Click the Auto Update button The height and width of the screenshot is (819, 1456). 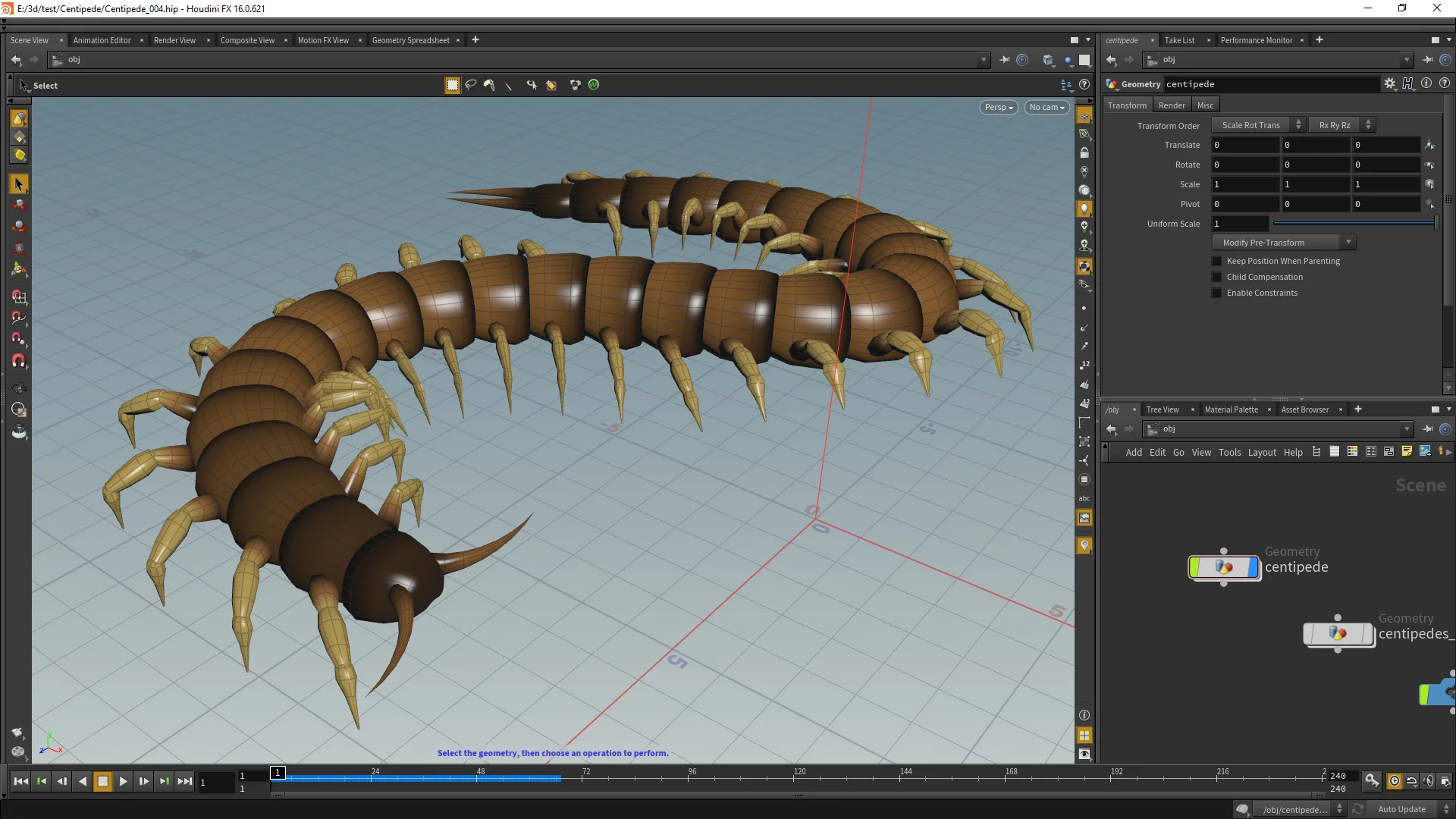[1403, 808]
